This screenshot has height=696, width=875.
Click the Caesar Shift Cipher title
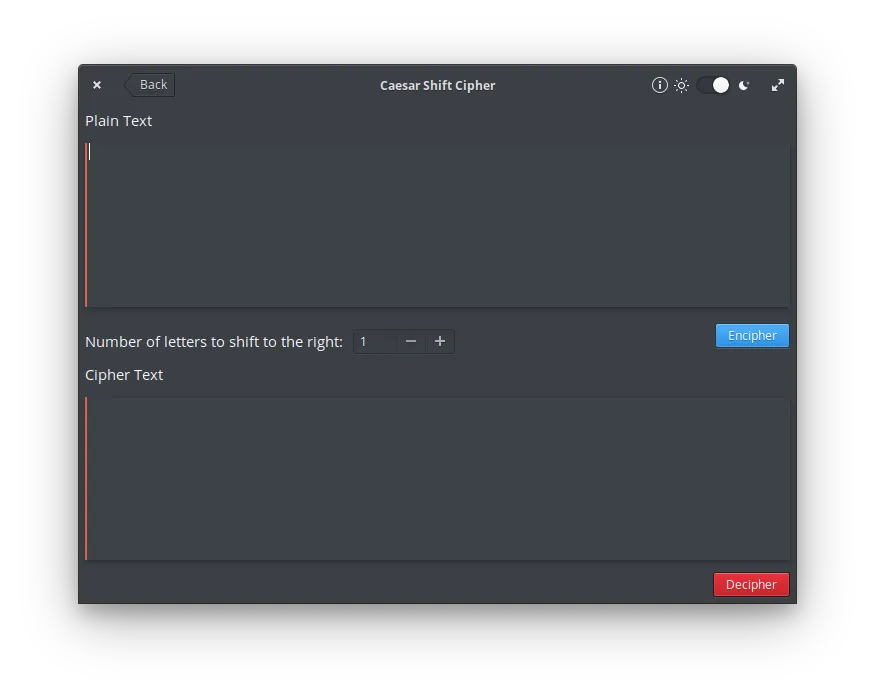(x=437, y=85)
